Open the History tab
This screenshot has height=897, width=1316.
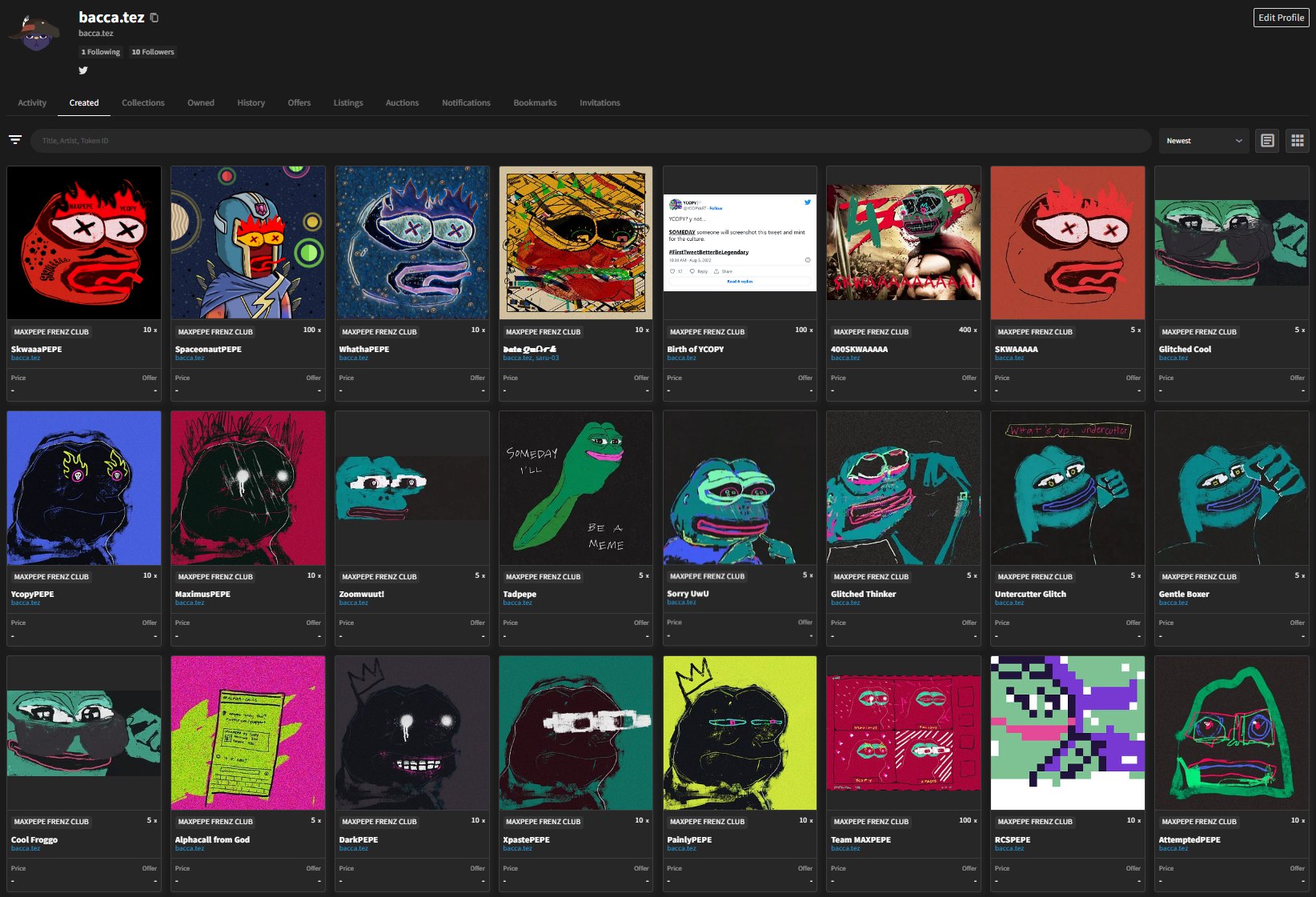(251, 102)
